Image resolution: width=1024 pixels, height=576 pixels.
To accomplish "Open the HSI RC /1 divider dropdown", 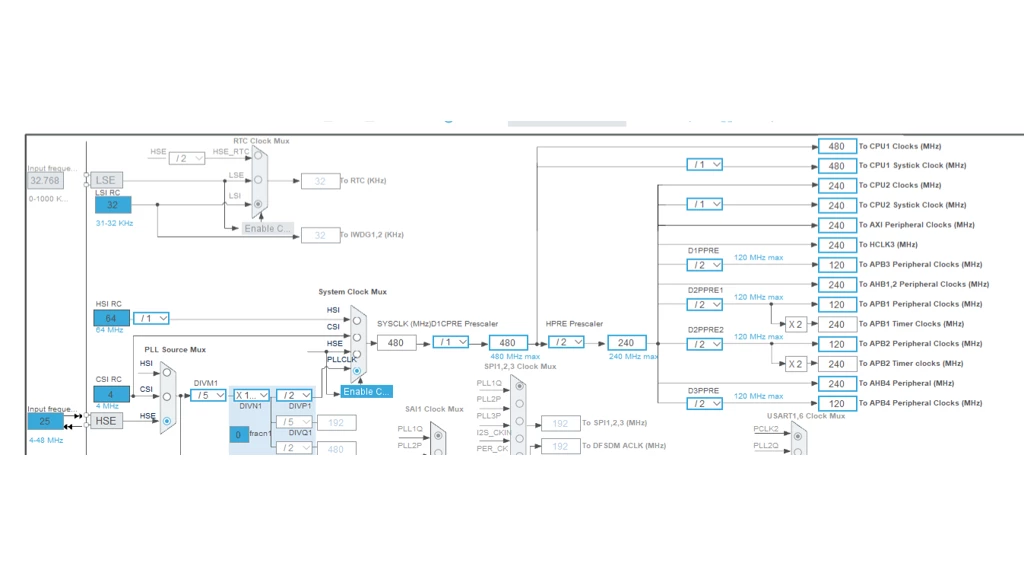I will click(151, 318).
